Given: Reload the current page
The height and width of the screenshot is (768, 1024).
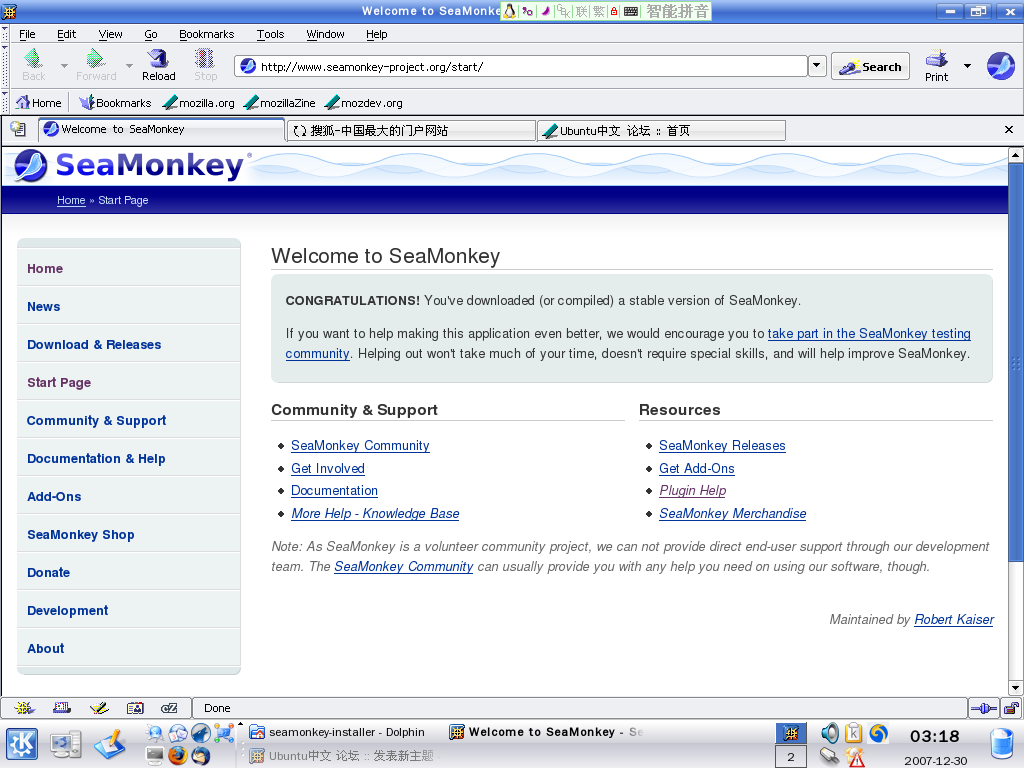Looking at the screenshot, I should 159,65.
